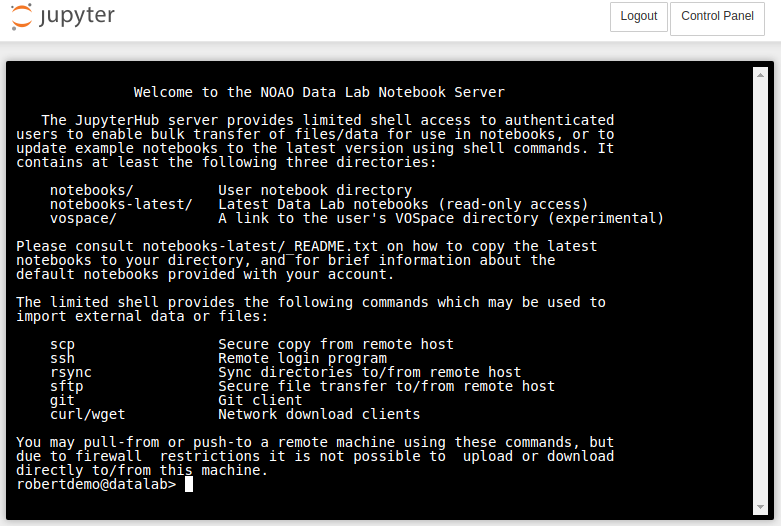Click the terminal cursor block
This screenshot has height=526, width=781.
point(189,484)
